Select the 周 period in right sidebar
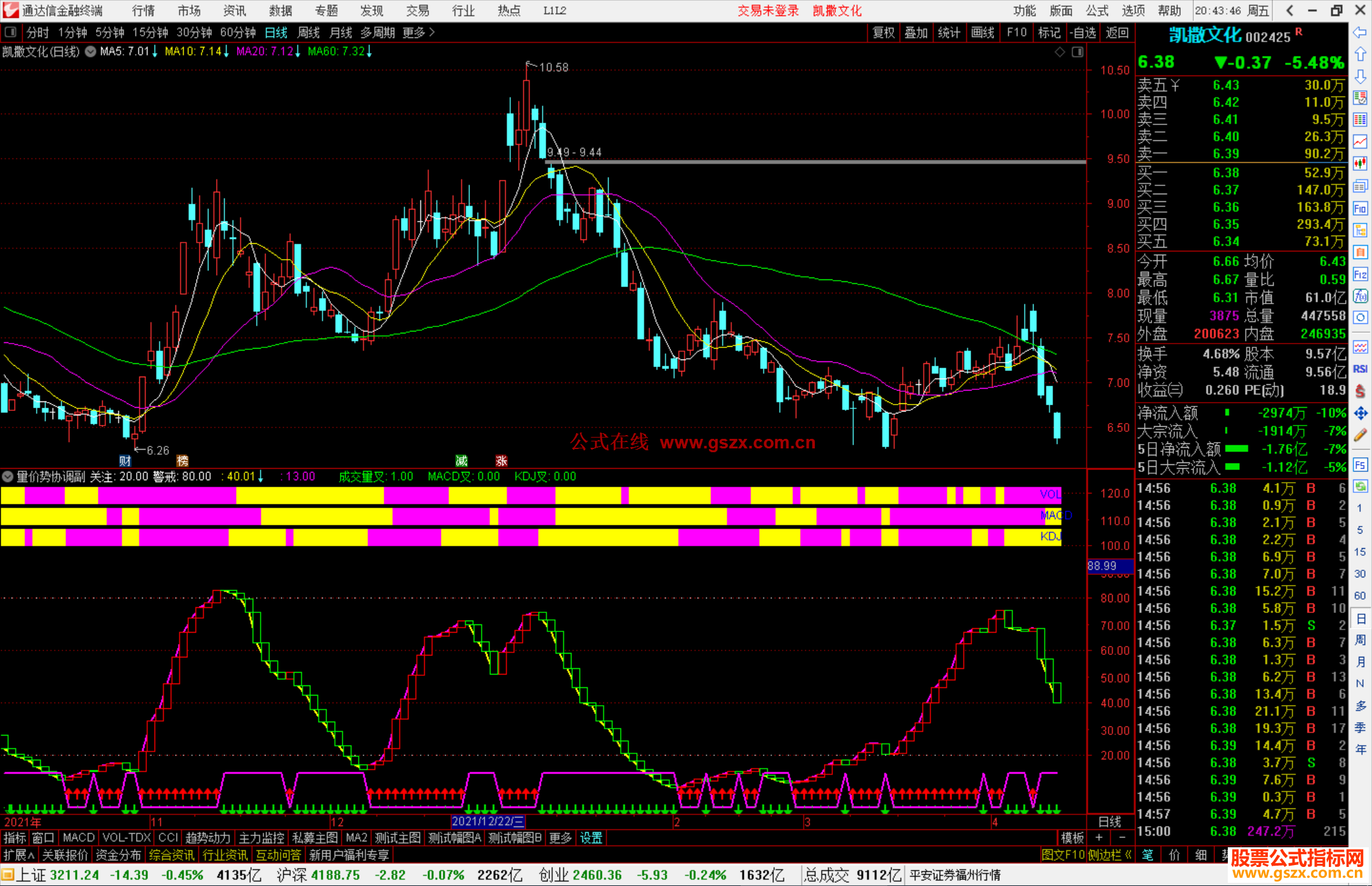This screenshot has height=886, width=1372. point(1360,640)
